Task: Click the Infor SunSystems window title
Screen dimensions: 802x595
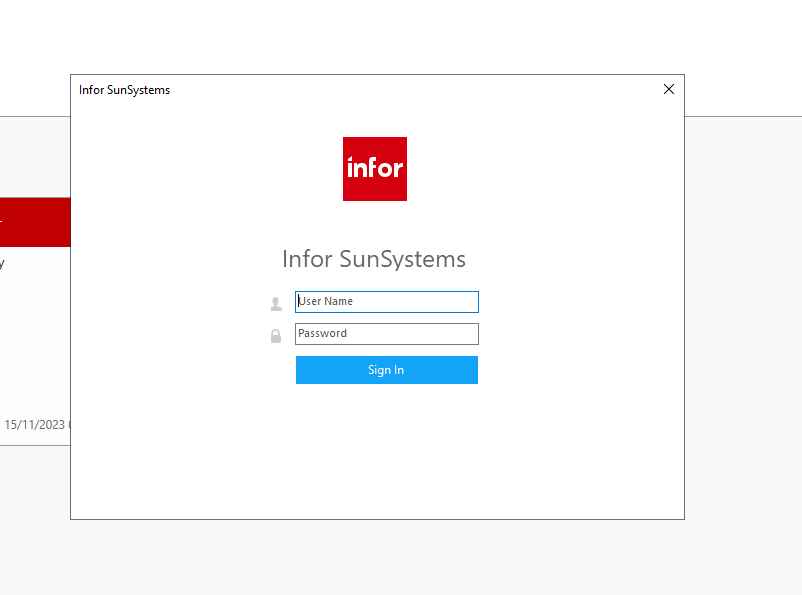Action: pyautogui.click(x=124, y=90)
